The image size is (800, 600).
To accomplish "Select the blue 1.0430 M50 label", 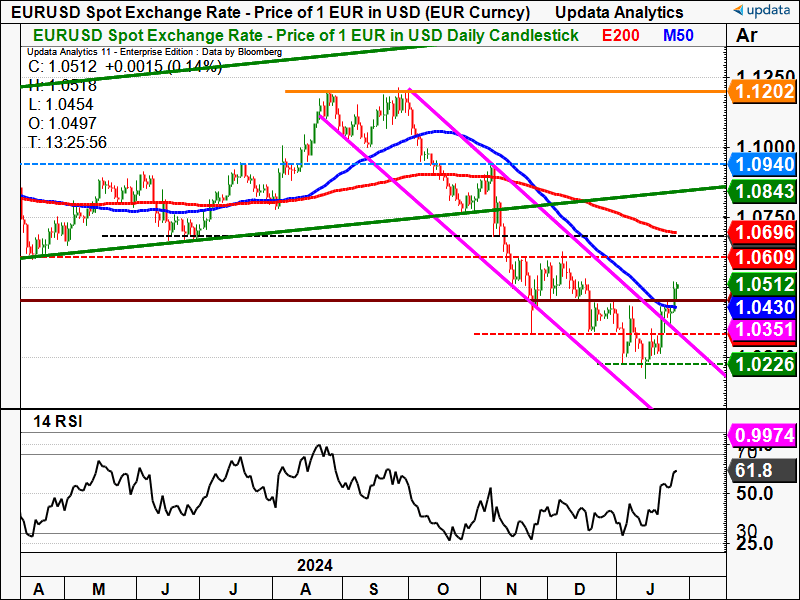I will point(763,307).
